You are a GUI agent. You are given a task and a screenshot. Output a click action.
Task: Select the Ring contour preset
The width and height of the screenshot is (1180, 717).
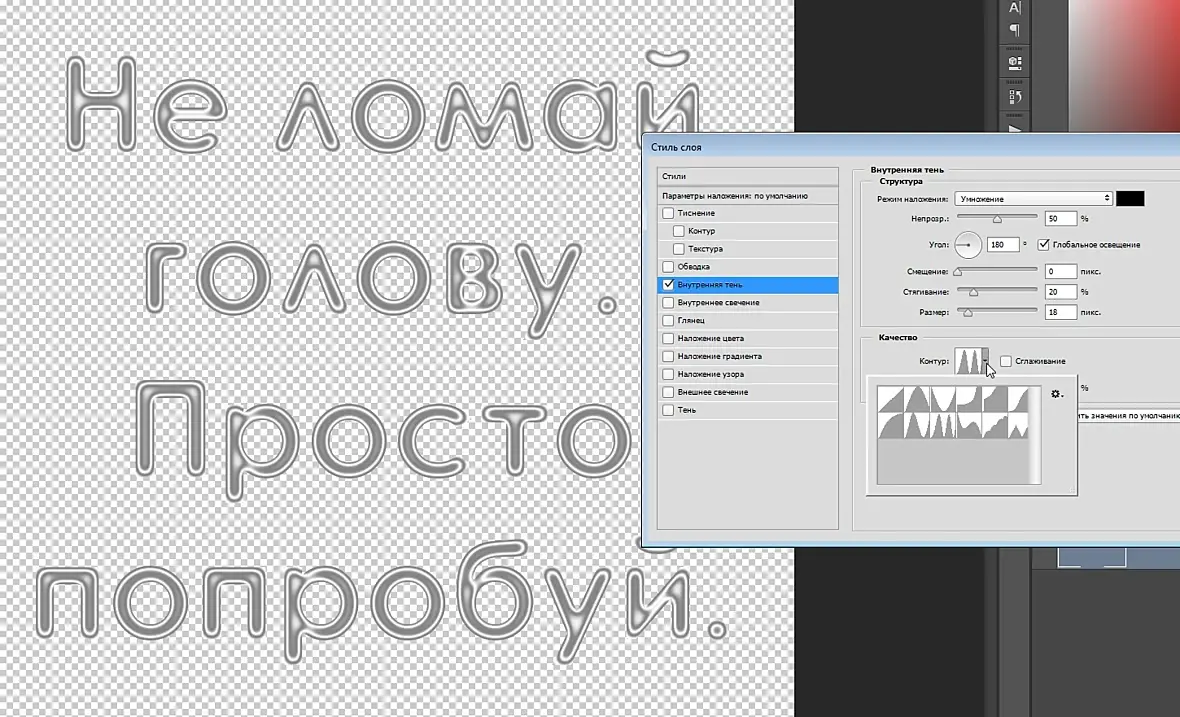click(916, 425)
